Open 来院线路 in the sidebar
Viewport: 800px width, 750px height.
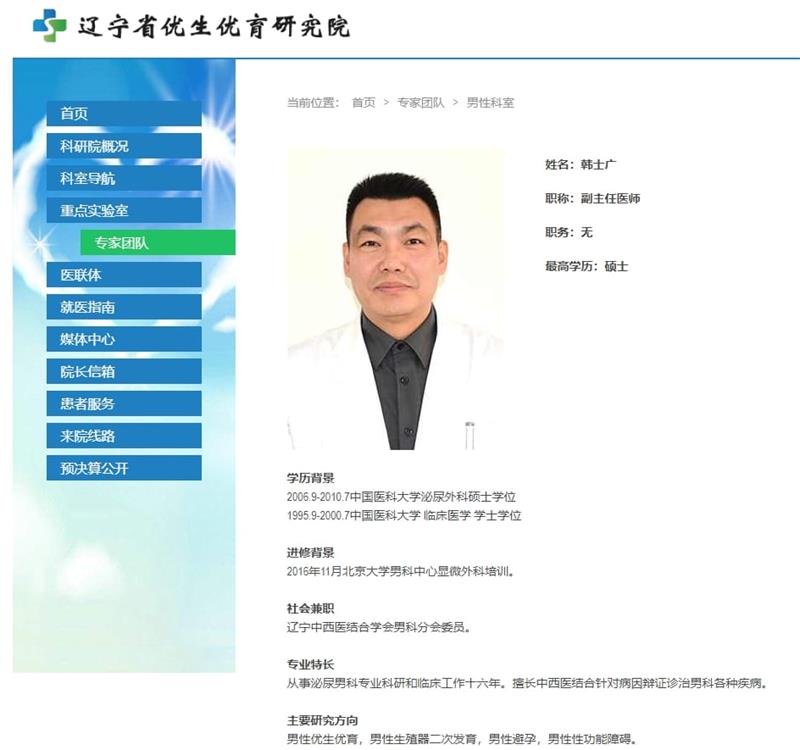click(124, 436)
